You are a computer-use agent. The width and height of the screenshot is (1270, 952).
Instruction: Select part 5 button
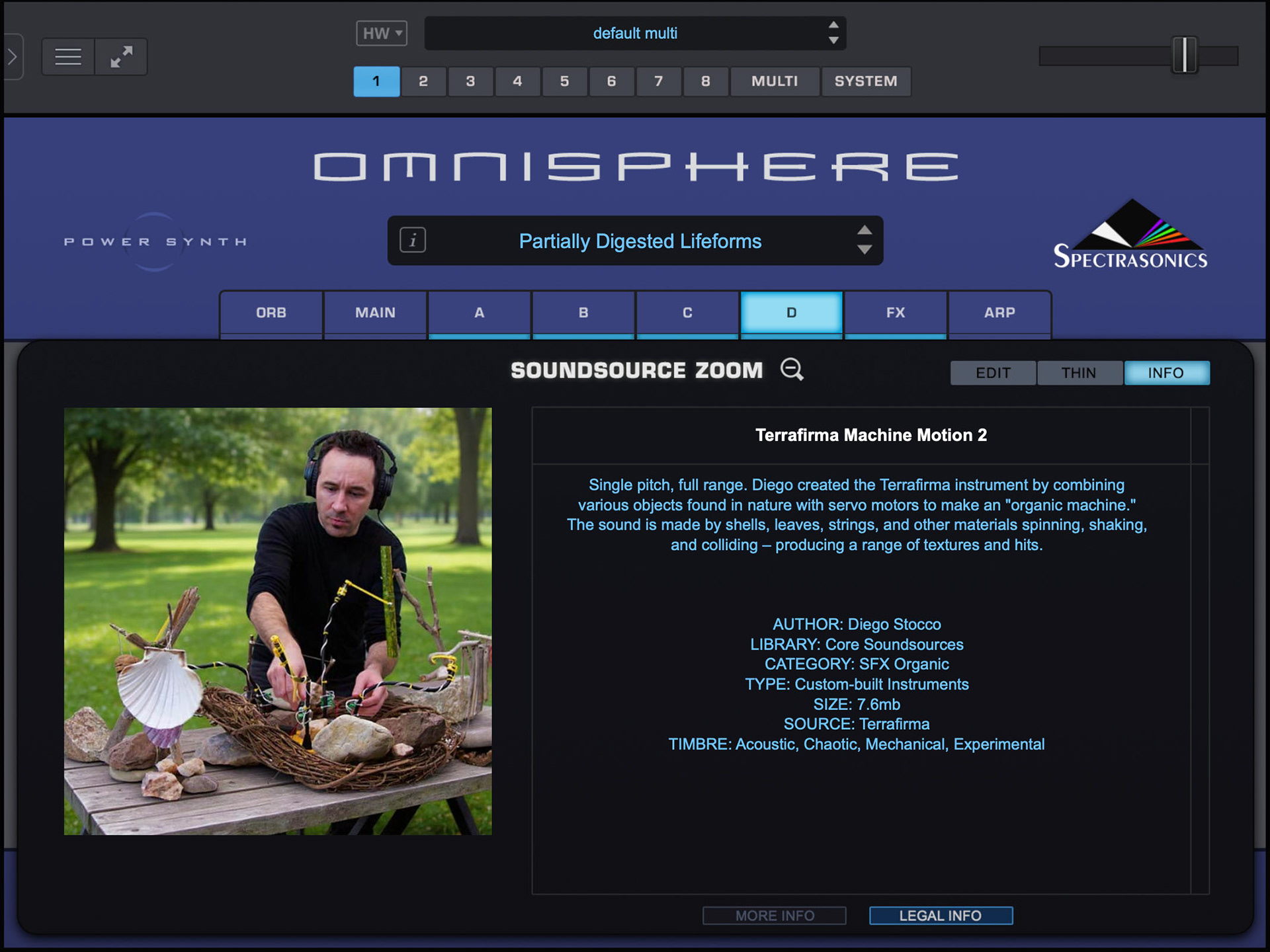coord(564,81)
